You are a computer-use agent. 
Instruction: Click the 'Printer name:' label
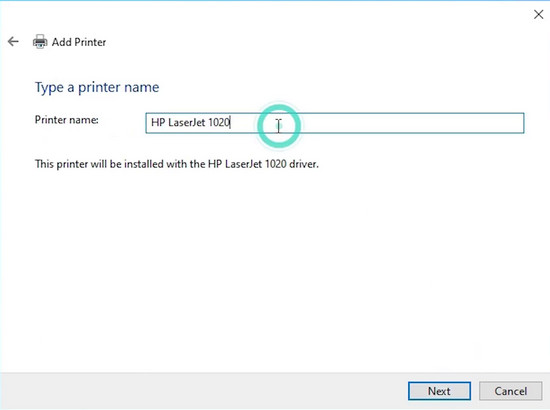pos(67,120)
